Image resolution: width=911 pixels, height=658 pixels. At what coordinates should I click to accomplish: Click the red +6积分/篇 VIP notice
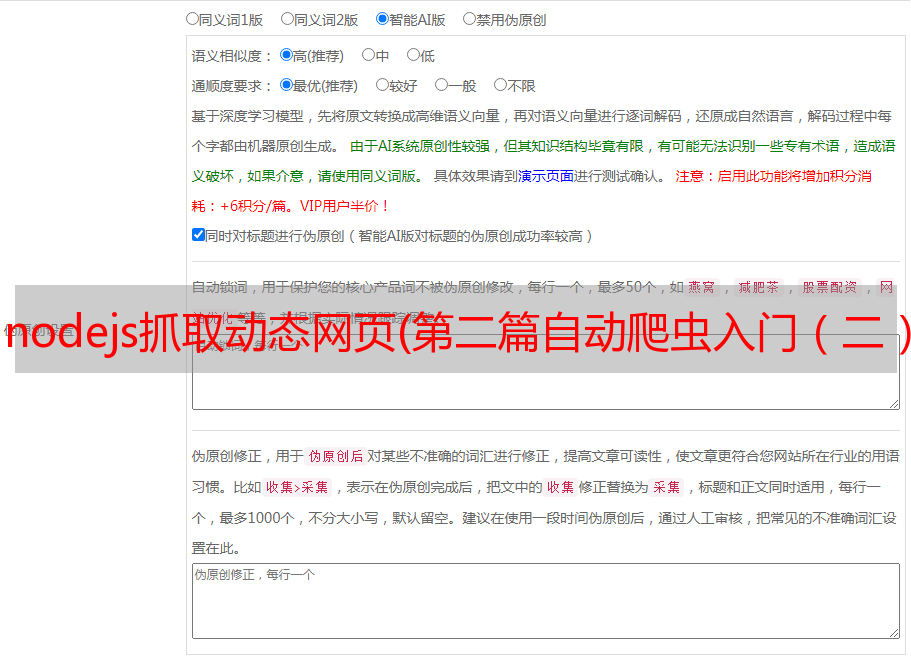coord(289,206)
